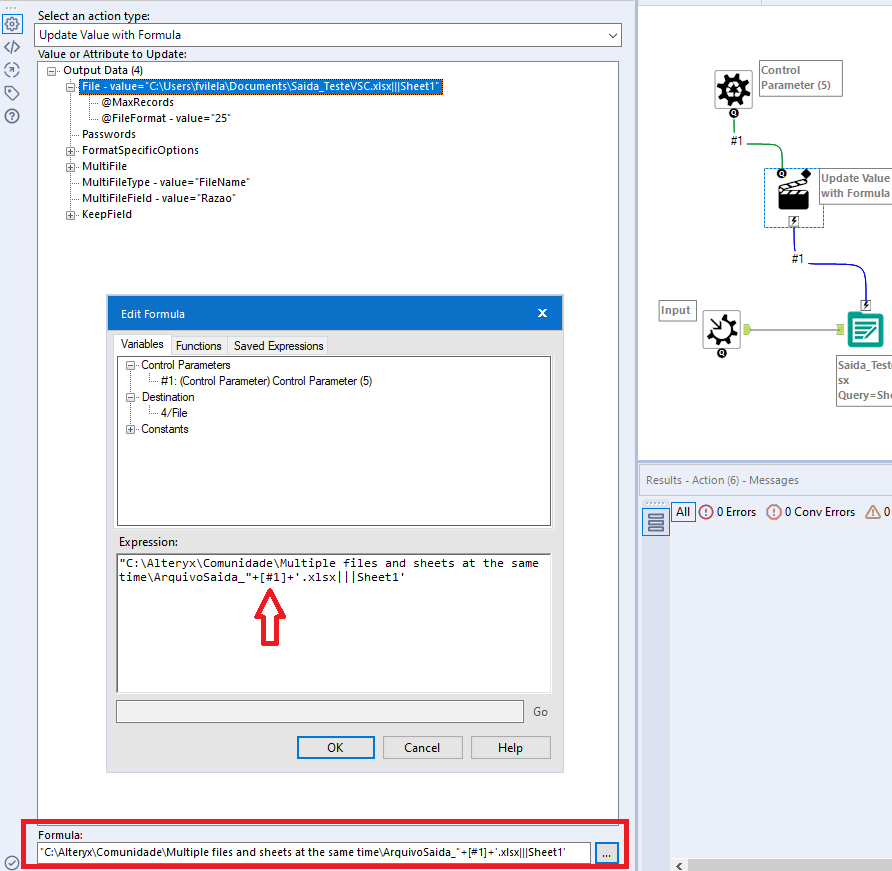892x871 pixels.
Task: Select the #1 Control Parameter (5) variable
Action: pyautogui.click(x=266, y=381)
